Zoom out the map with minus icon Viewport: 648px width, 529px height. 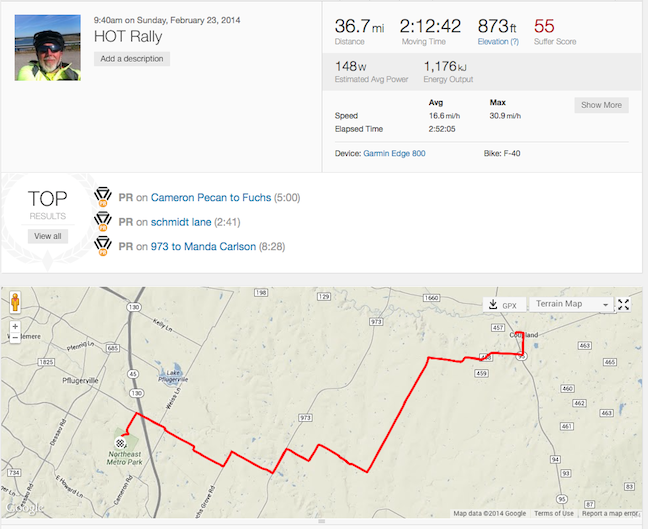[x=15, y=338]
